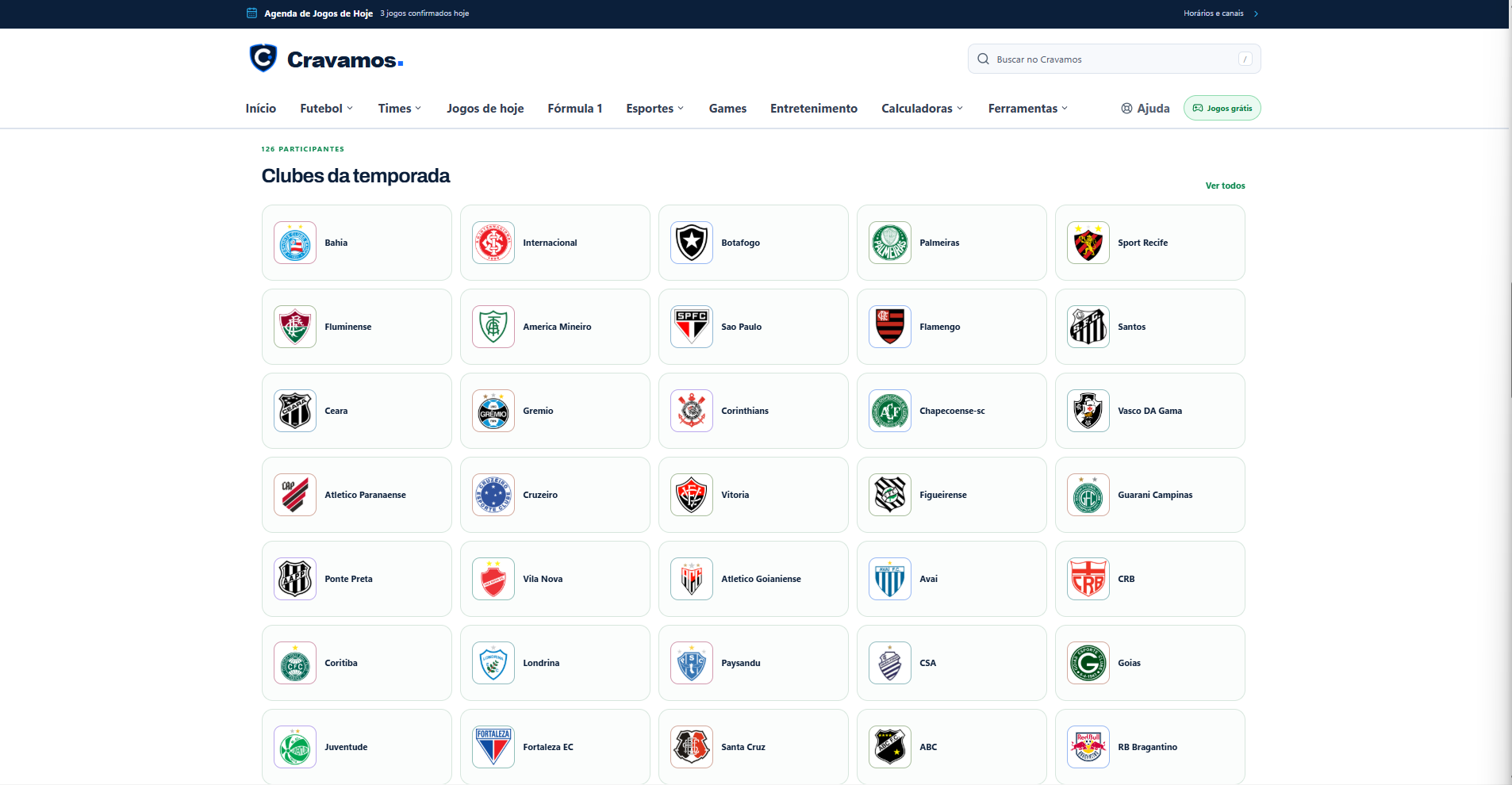The image size is (1512, 785).
Task: Click the Cruzeiro club crest
Action: [493, 495]
